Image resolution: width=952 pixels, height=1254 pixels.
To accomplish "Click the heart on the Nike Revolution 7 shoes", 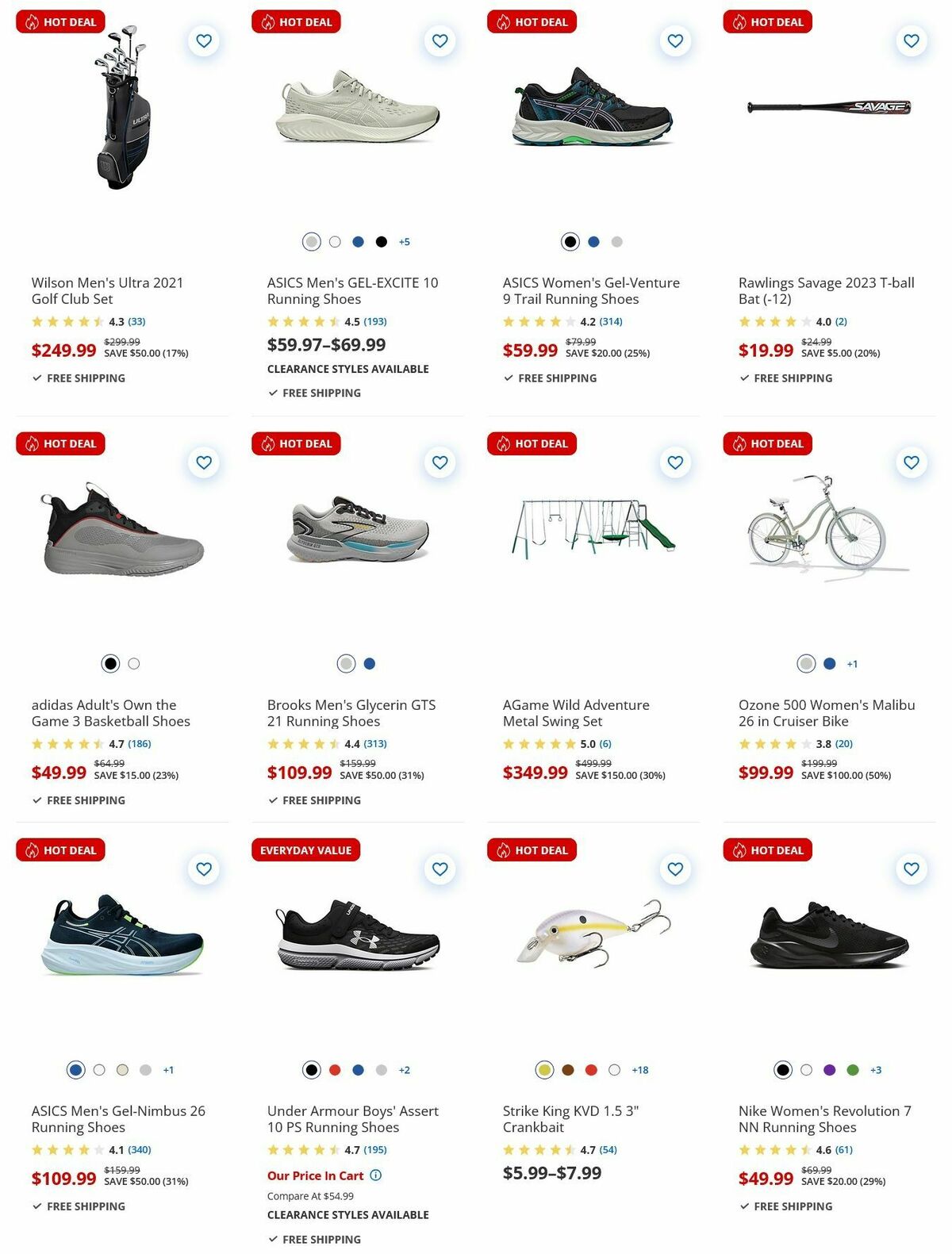I will (909, 869).
